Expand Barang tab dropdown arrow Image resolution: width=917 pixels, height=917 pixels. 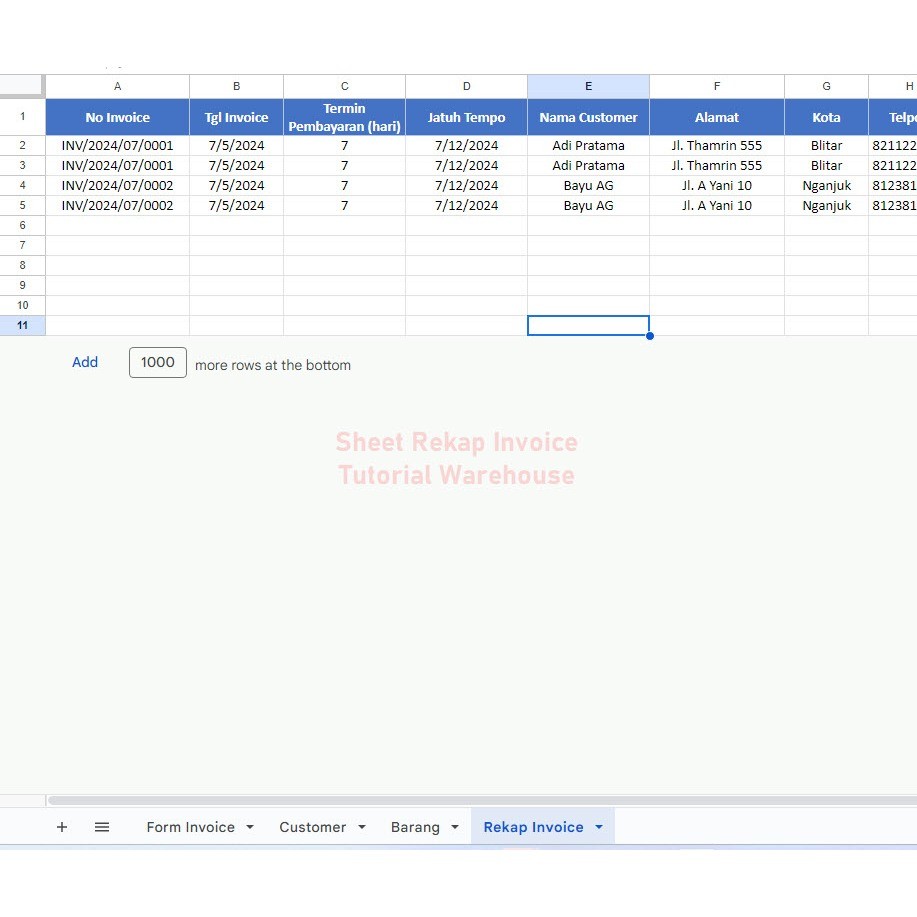click(x=454, y=827)
